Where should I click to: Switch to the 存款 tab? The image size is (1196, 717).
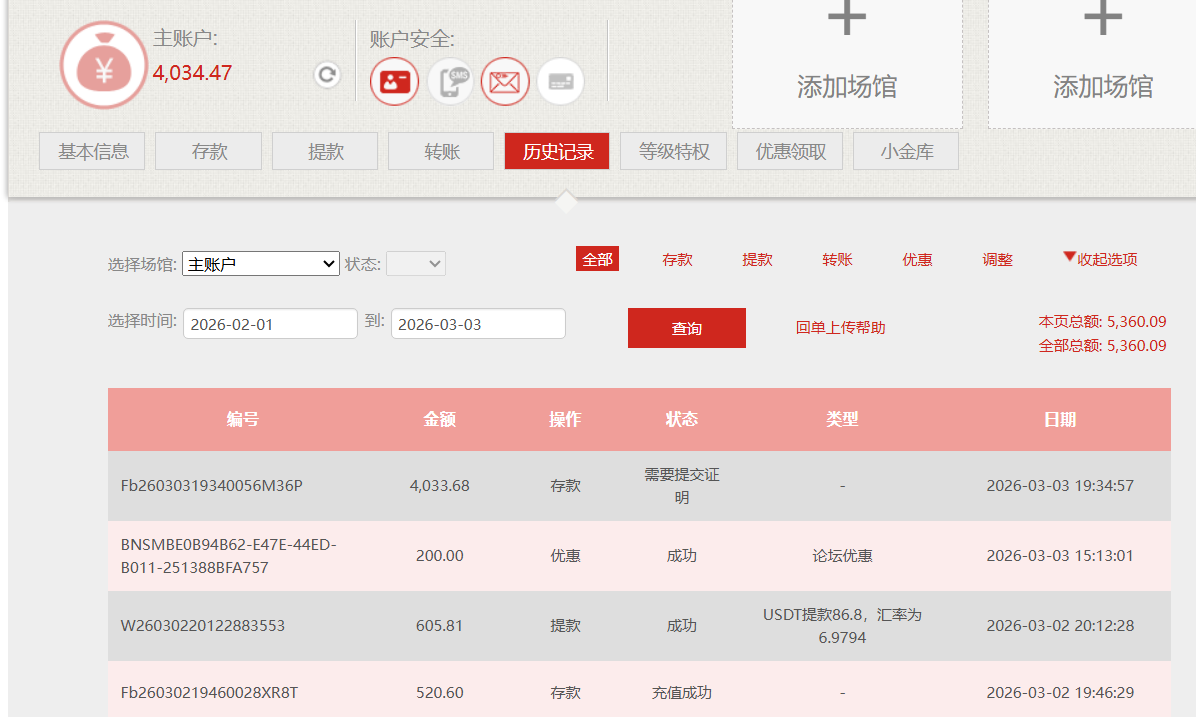click(208, 151)
